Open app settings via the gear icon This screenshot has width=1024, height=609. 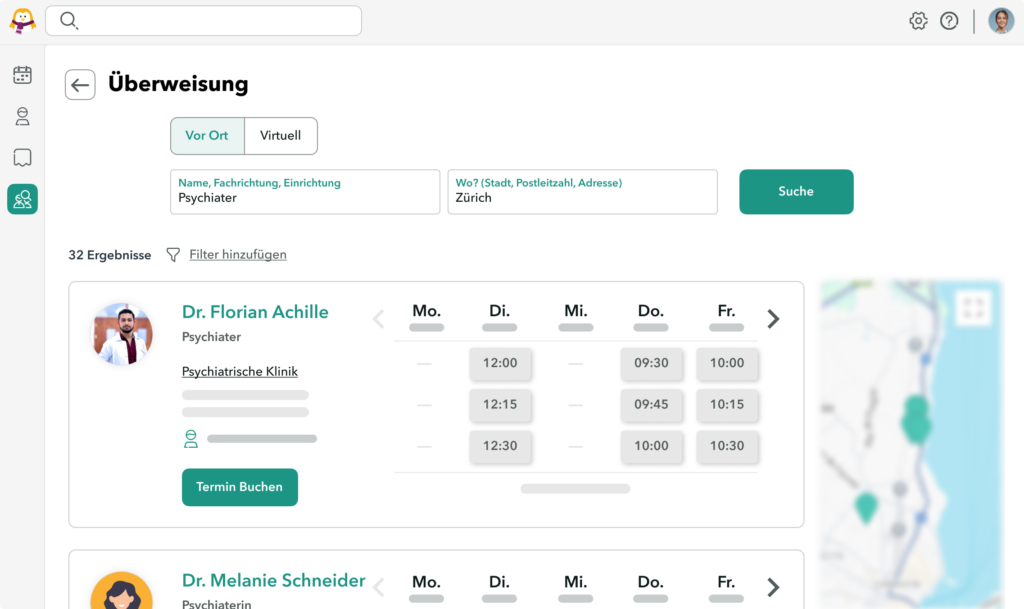pos(918,20)
